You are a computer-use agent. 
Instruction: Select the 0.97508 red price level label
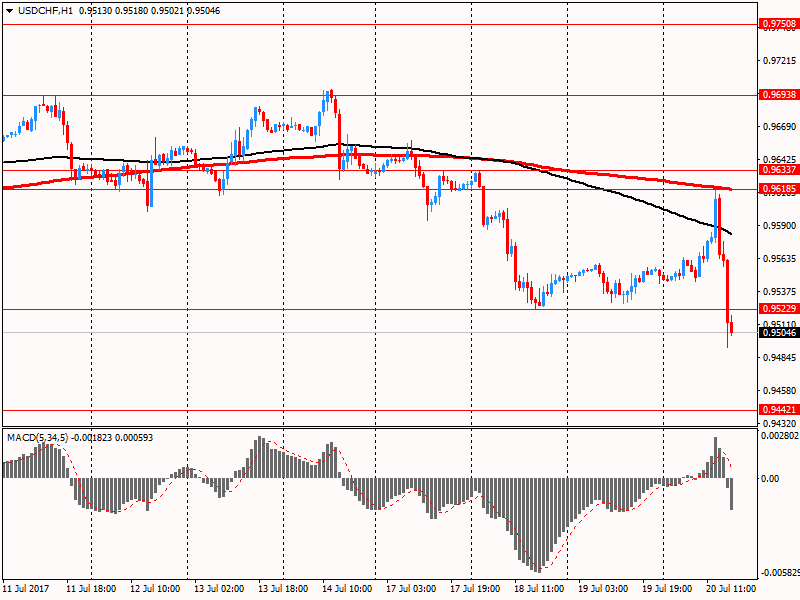[x=779, y=24]
